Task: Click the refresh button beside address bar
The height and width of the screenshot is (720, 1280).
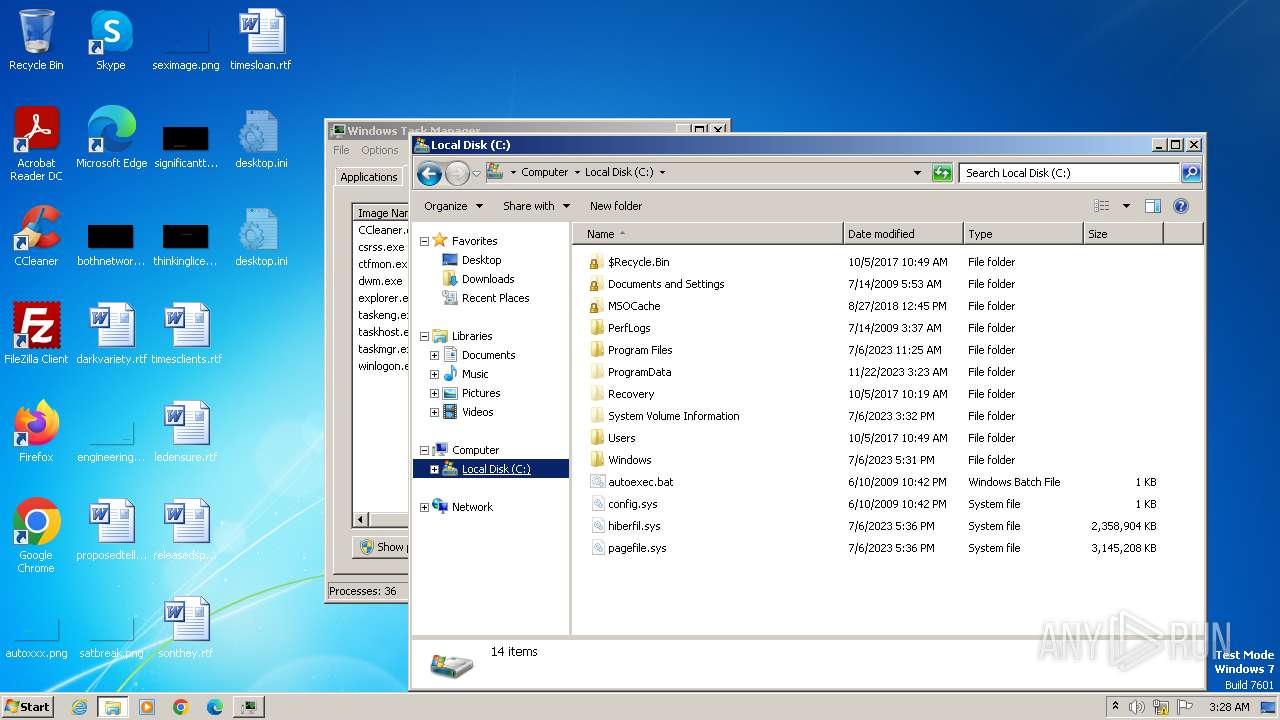Action: point(942,172)
